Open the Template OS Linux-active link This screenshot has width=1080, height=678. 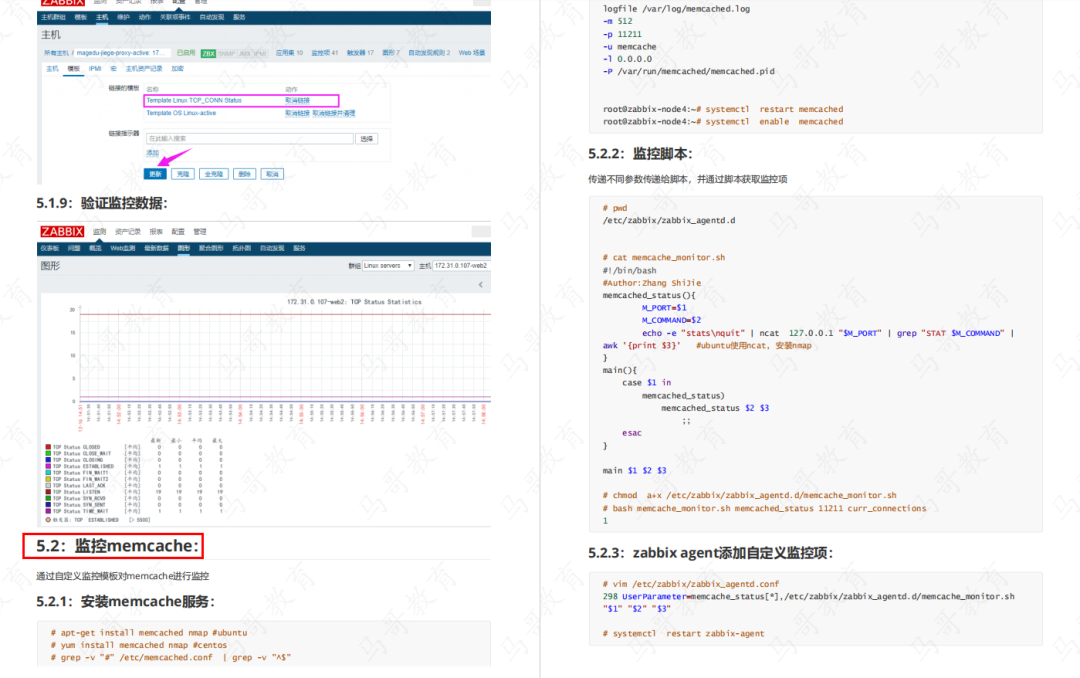tap(181, 113)
